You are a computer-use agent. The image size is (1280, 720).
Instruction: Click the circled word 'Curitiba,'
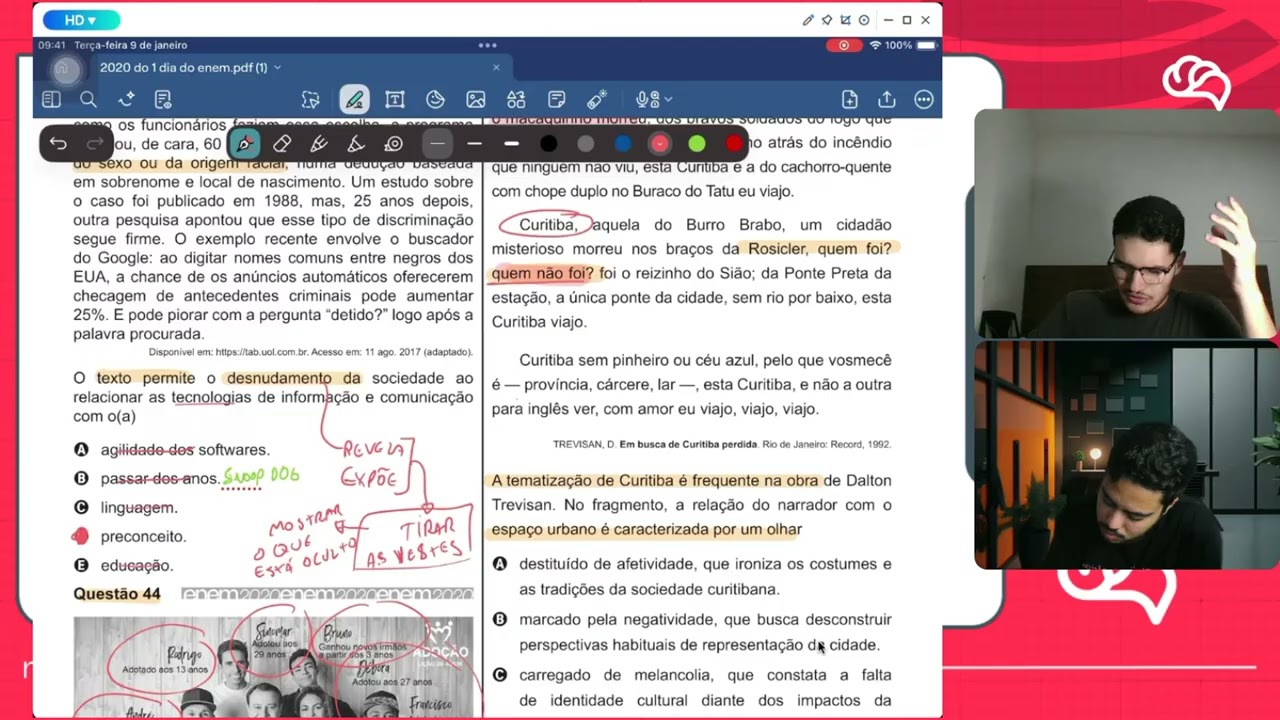pos(547,225)
